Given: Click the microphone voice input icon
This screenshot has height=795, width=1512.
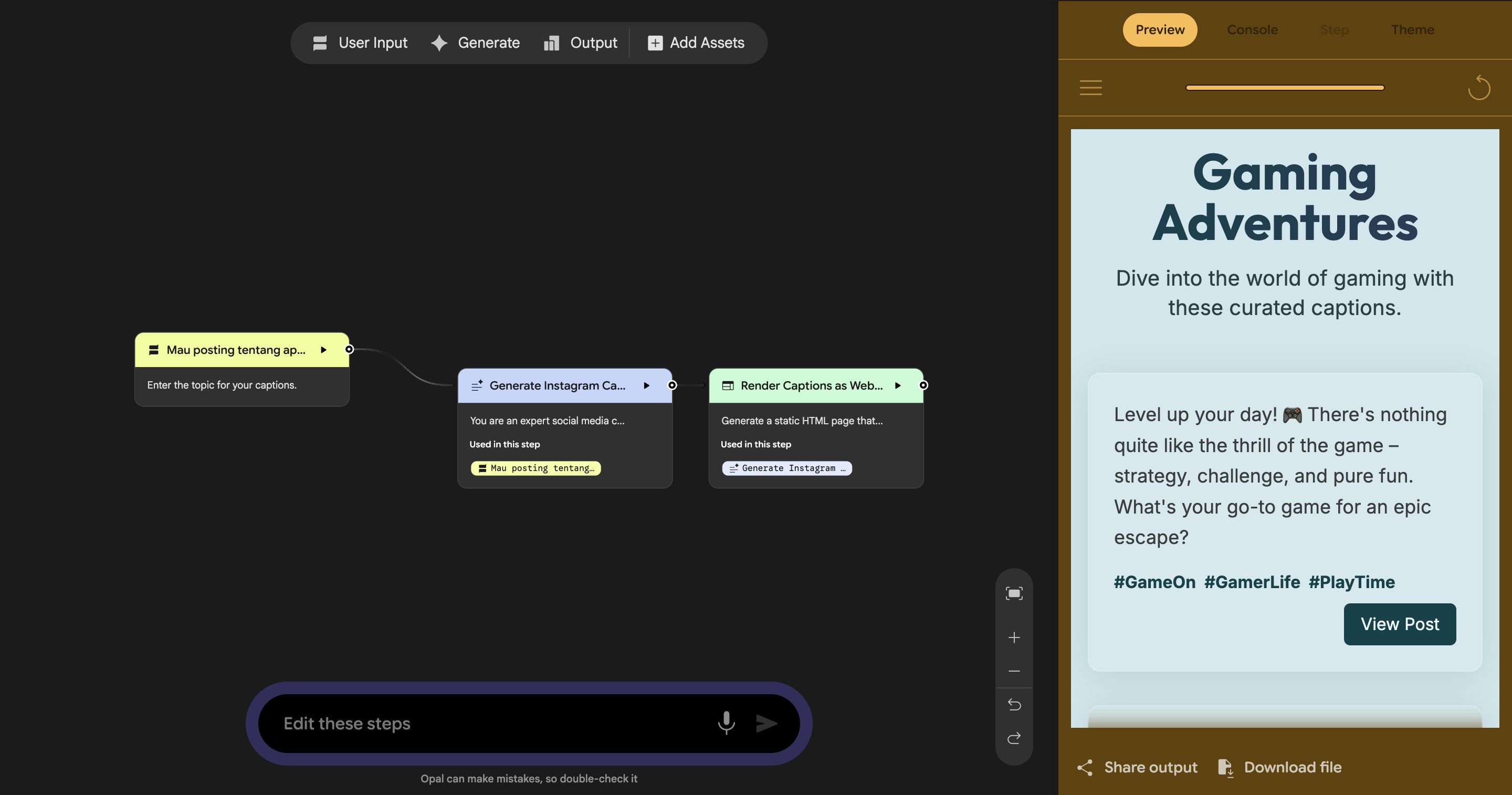Looking at the screenshot, I should 726,723.
